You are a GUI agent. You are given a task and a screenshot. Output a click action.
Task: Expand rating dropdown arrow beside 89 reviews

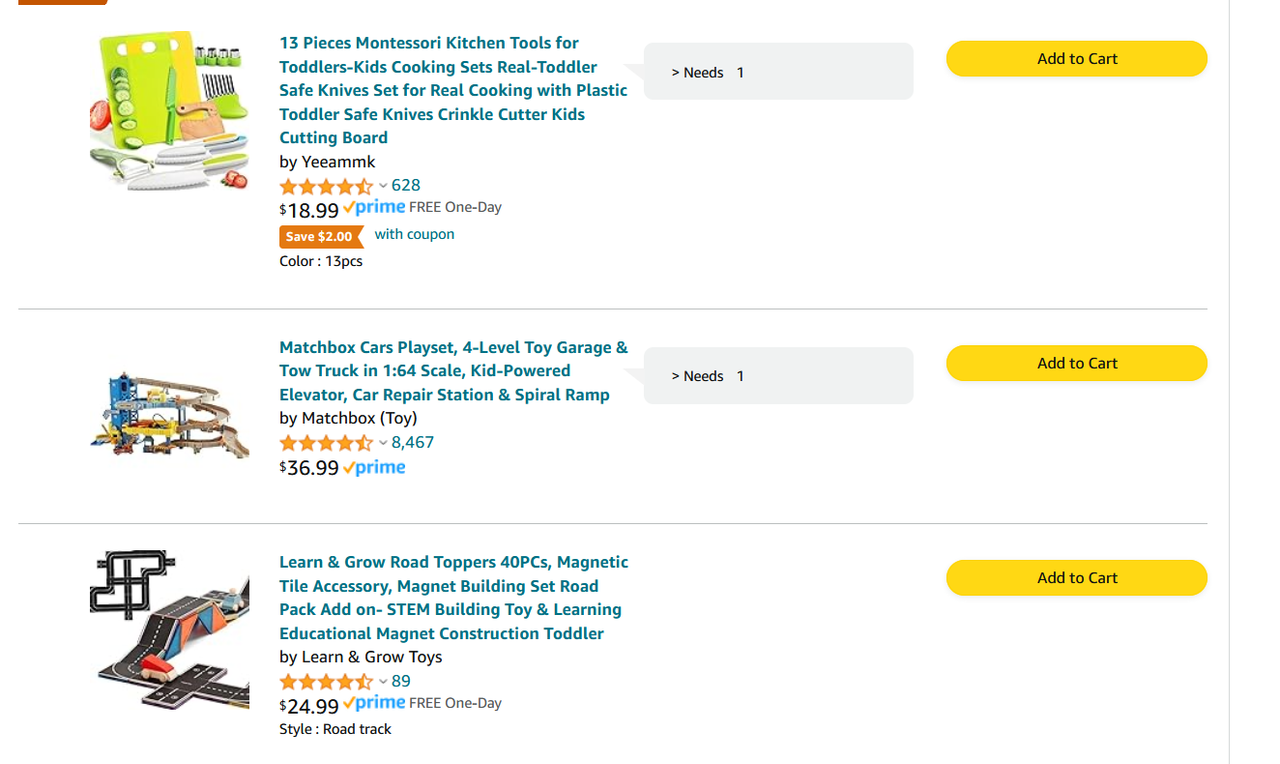(383, 682)
